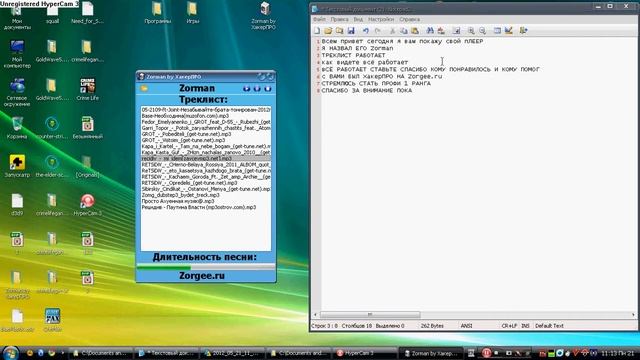
Task: Click the ANSI encoding entry in the status bar
Action: coord(466,326)
